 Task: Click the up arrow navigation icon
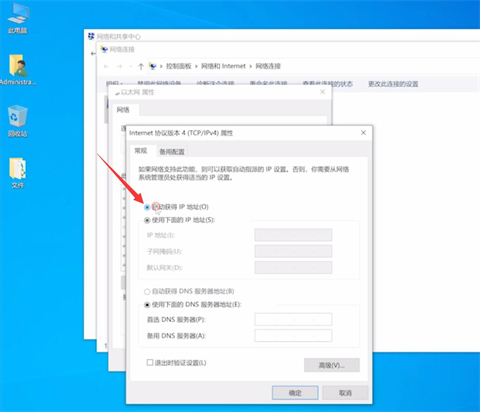141,66
